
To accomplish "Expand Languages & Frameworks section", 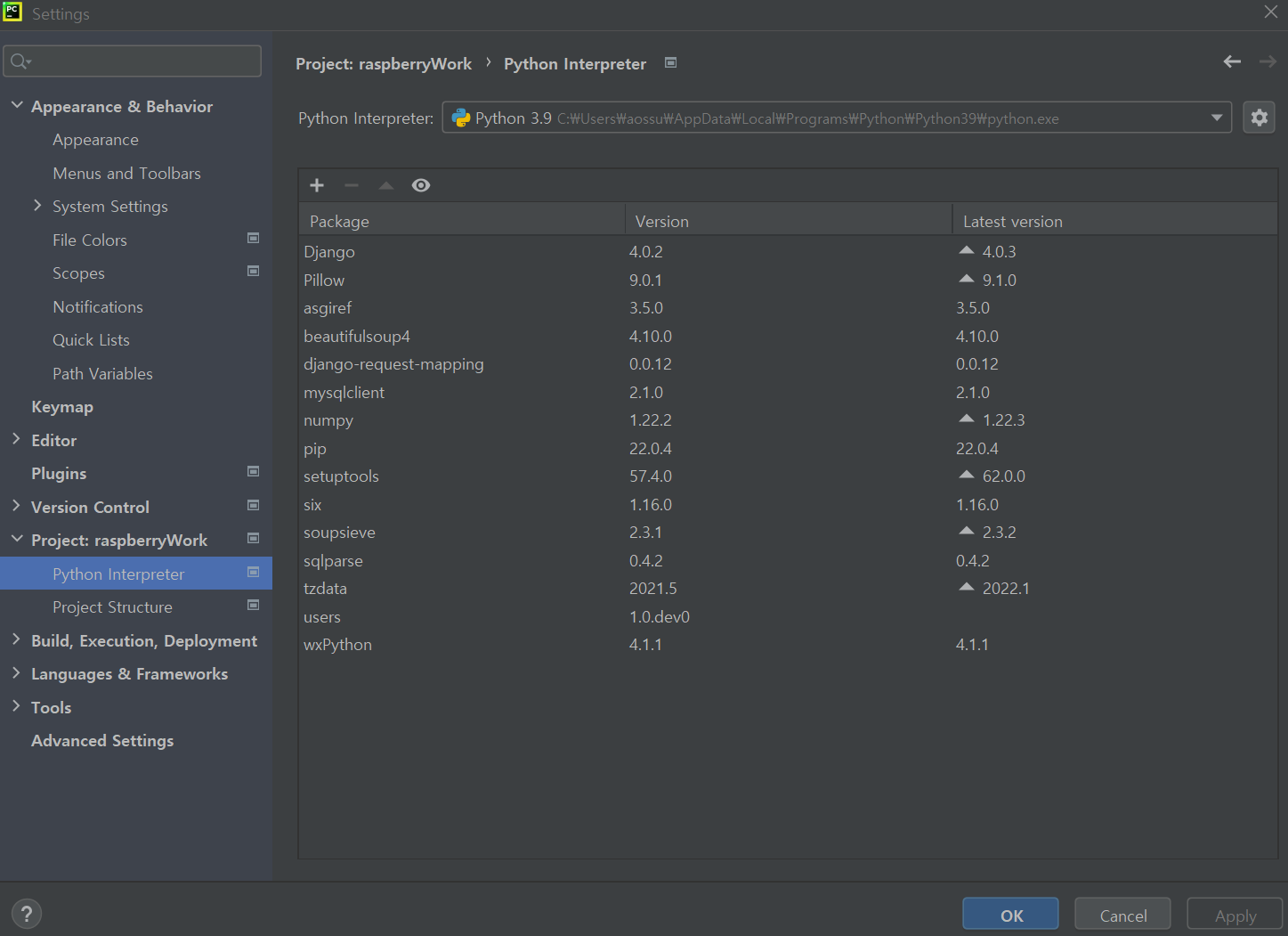I will [x=17, y=672].
